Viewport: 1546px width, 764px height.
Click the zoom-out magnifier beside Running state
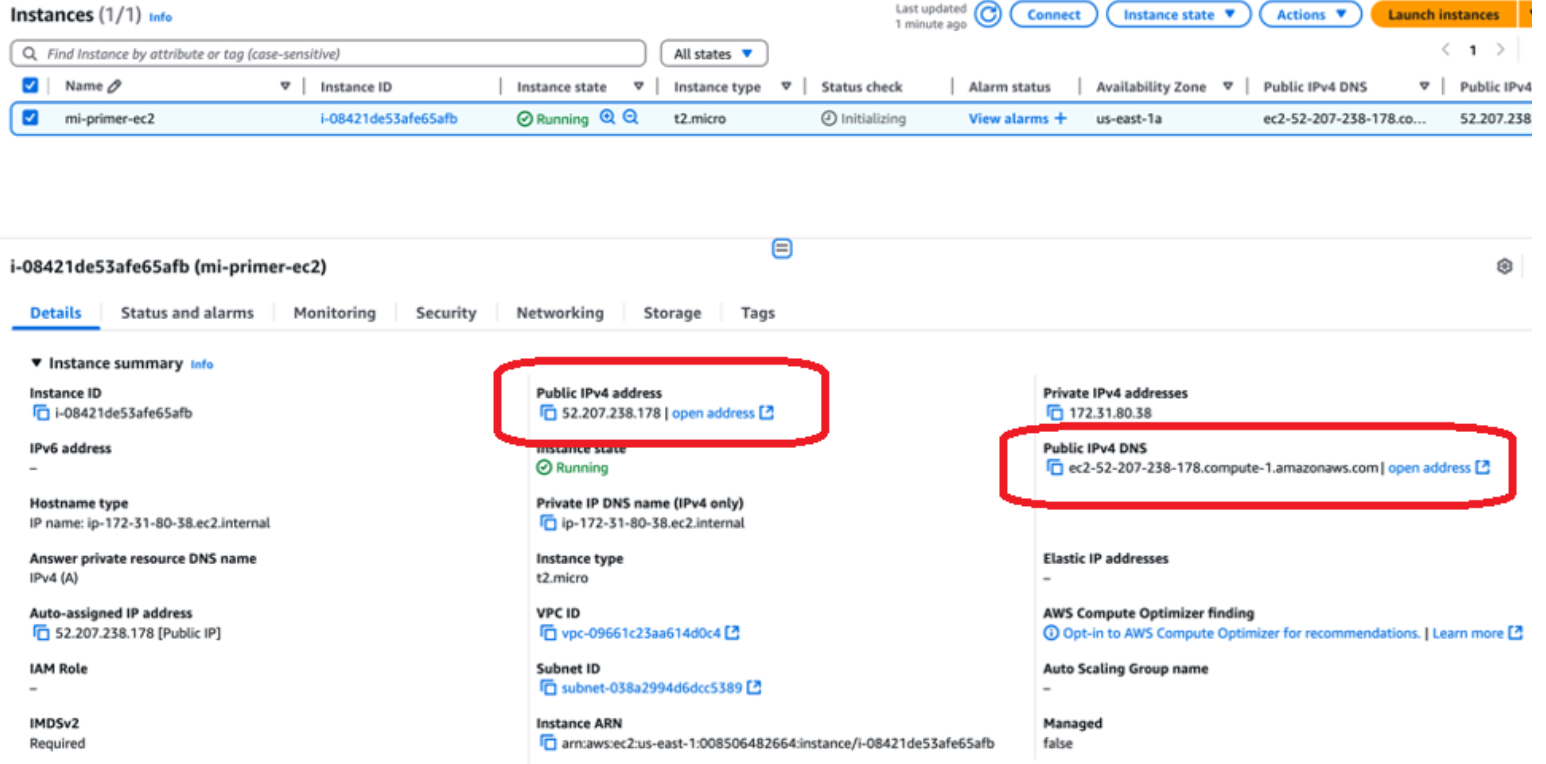(630, 118)
